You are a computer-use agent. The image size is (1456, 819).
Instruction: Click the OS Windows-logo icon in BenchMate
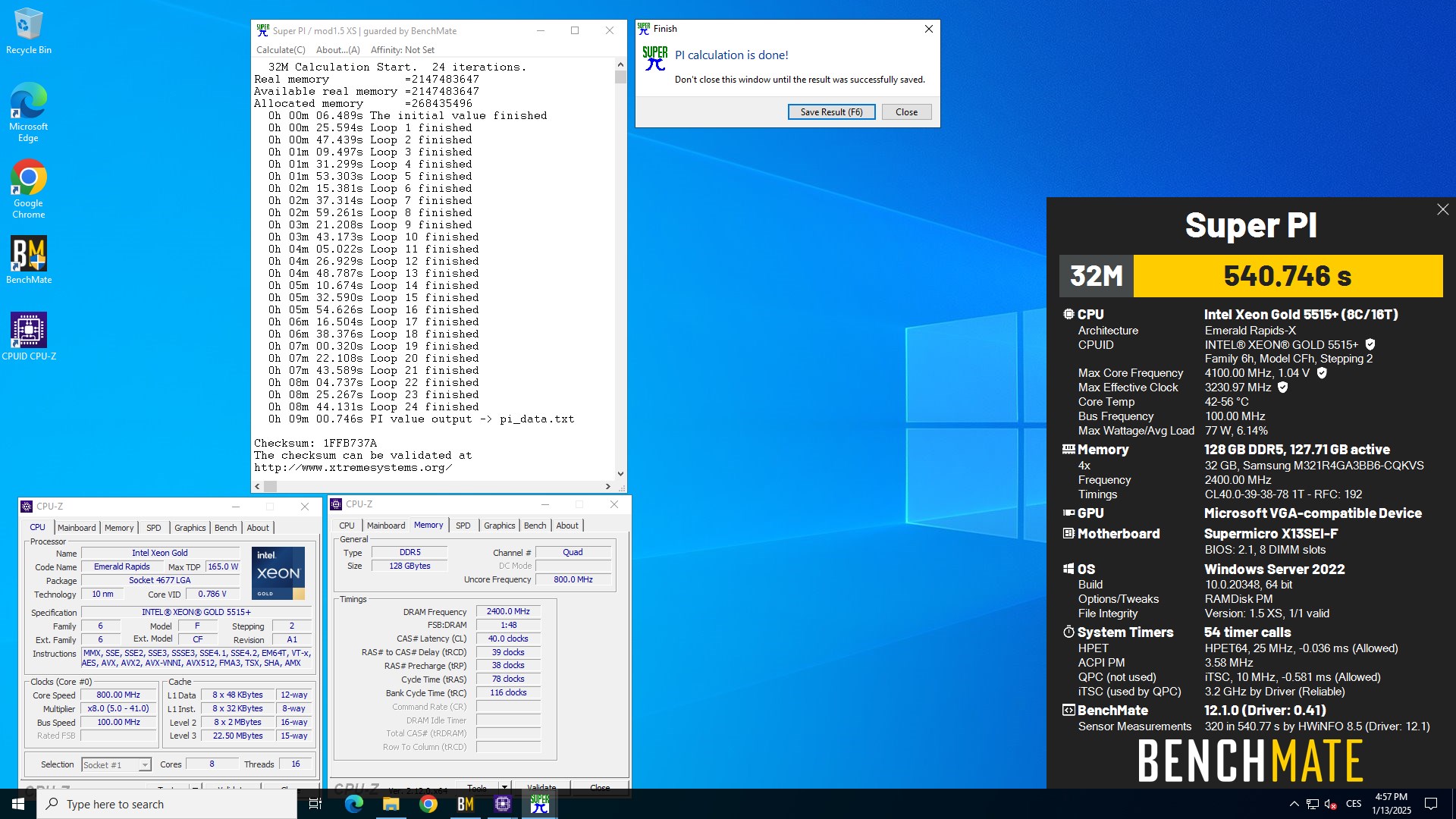pyautogui.click(x=1068, y=569)
